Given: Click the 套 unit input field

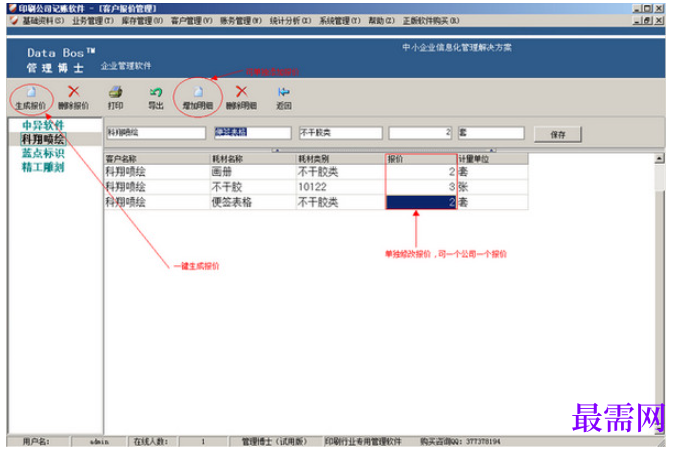Looking at the screenshot, I should (x=491, y=133).
